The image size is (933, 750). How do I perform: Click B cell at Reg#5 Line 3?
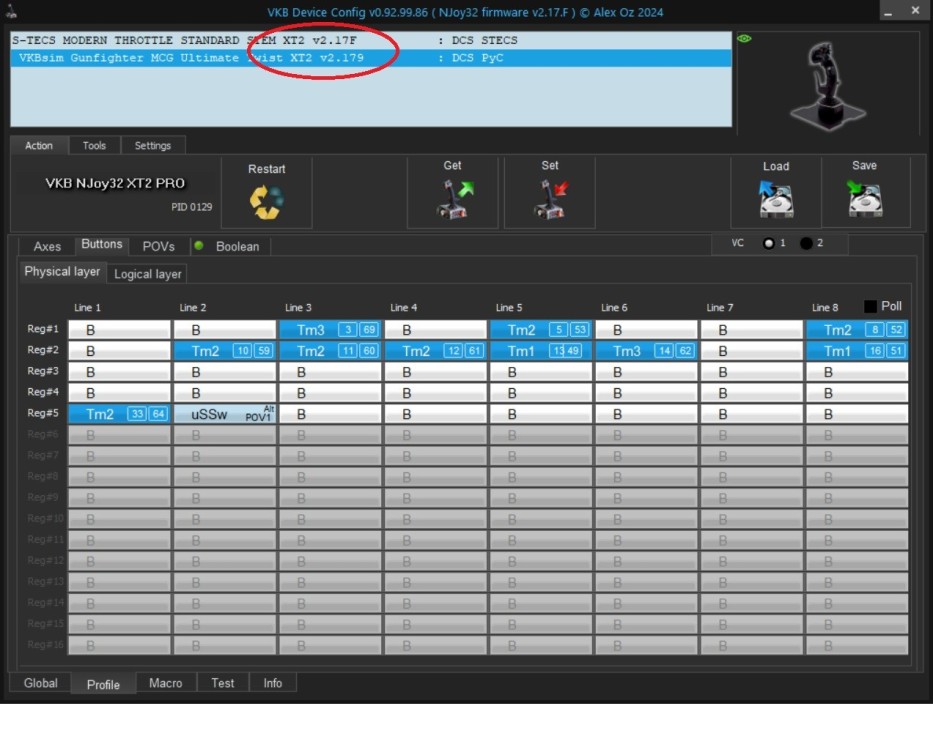pos(330,414)
